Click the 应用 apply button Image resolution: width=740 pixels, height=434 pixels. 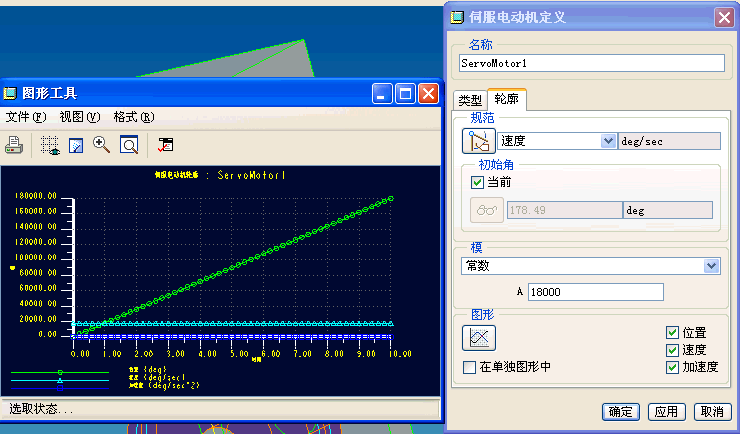tap(666, 412)
